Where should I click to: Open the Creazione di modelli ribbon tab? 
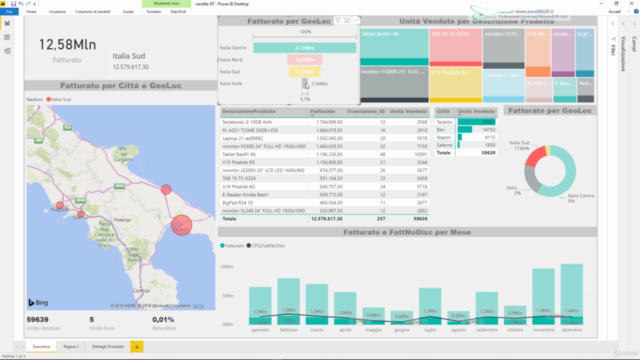tap(93, 11)
